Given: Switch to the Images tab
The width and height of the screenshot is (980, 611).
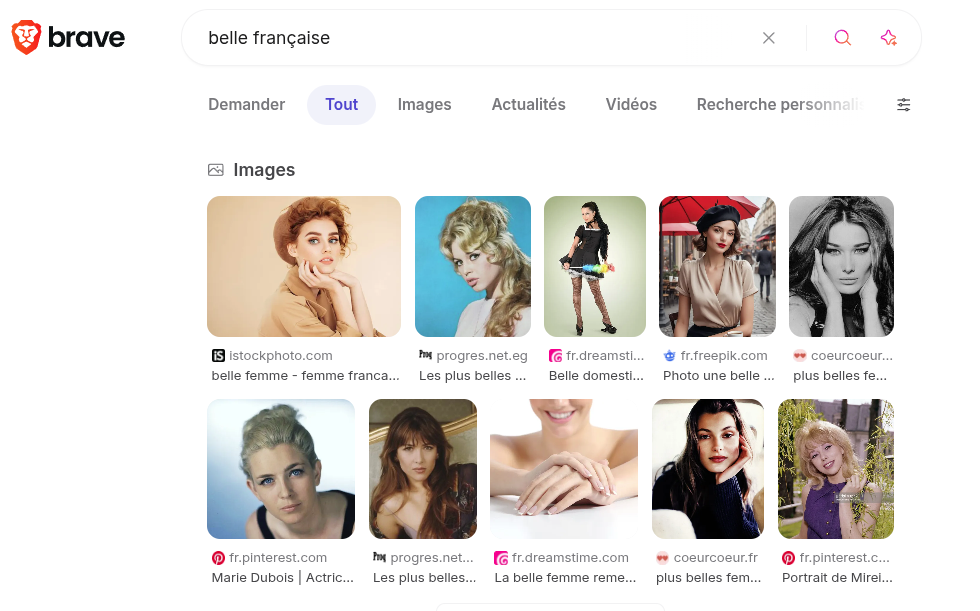Looking at the screenshot, I should pyautogui.click(x=424, y=105).
